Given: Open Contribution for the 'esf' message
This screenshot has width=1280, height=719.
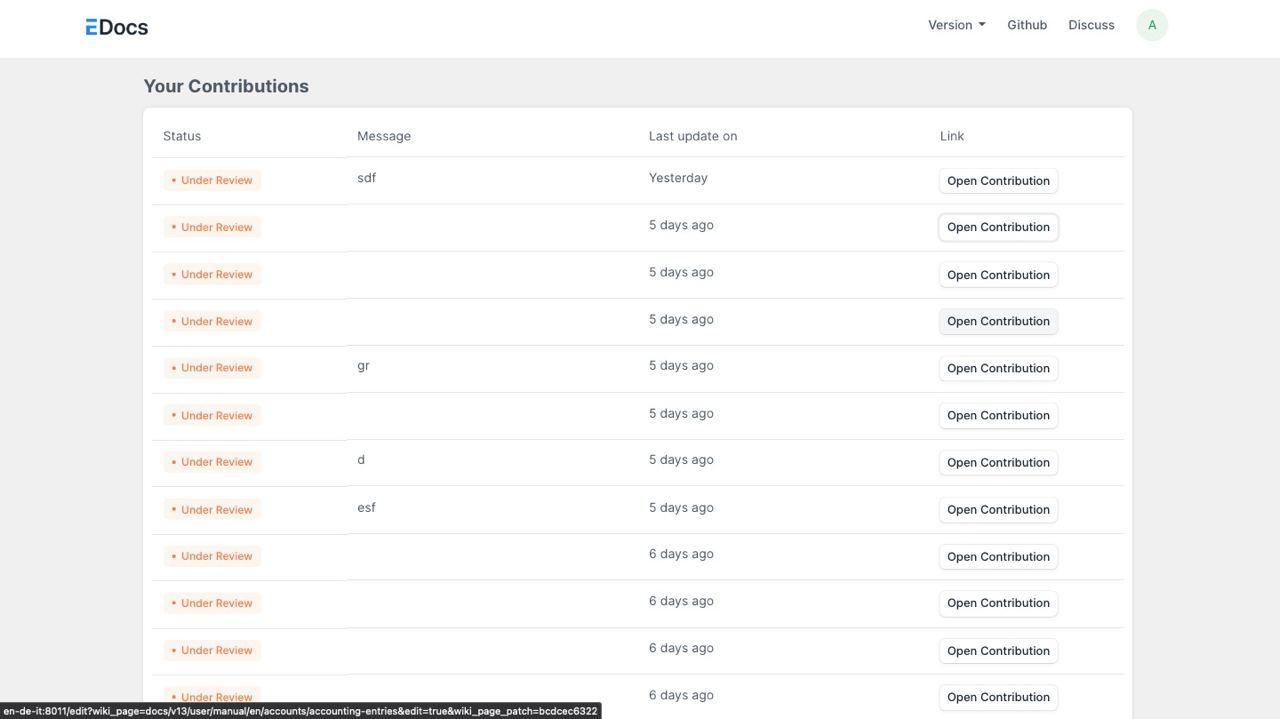Looking at the screenshot, I should [x=997, y=509].
